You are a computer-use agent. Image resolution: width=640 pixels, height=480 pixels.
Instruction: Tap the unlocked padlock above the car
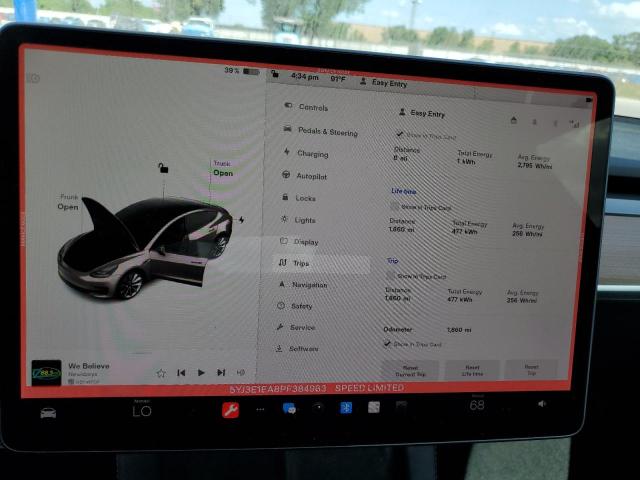(x=163, y=168)
